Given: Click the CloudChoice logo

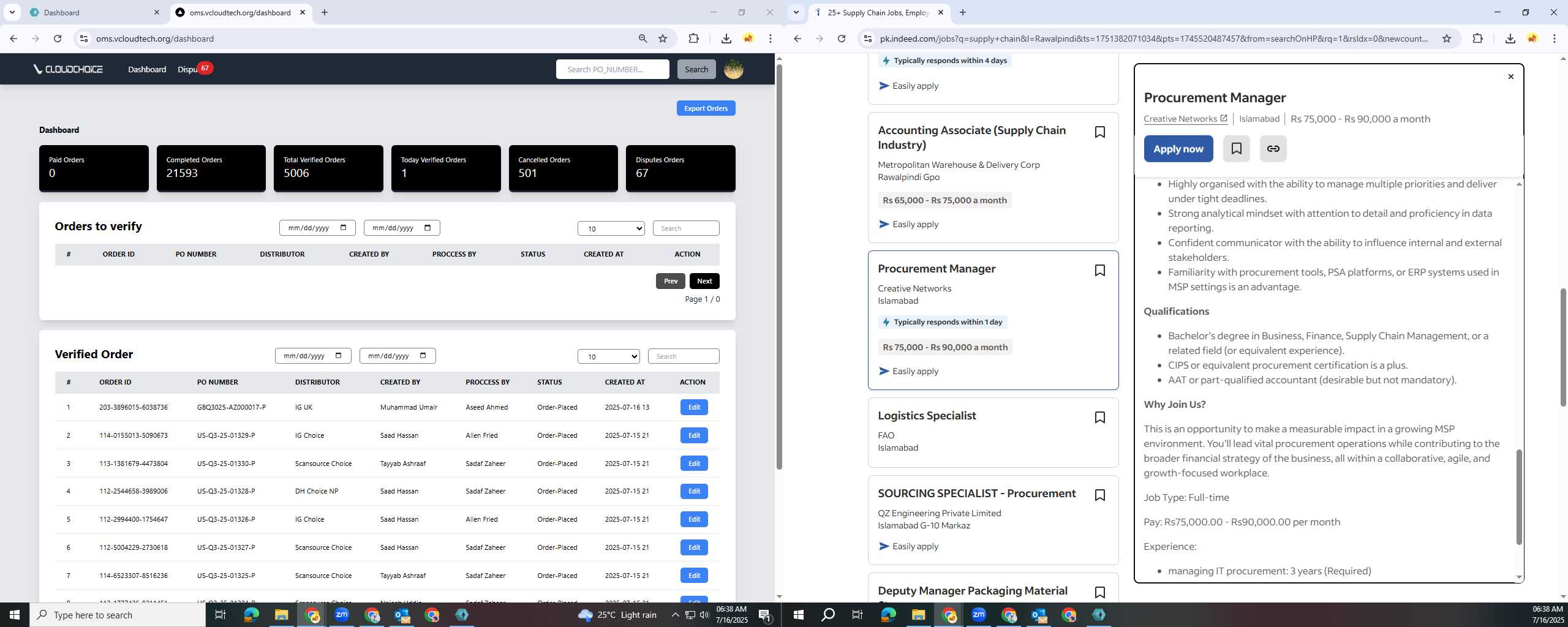Looking at the screenshot, I should pyautogui.click(x=68, y=69).
